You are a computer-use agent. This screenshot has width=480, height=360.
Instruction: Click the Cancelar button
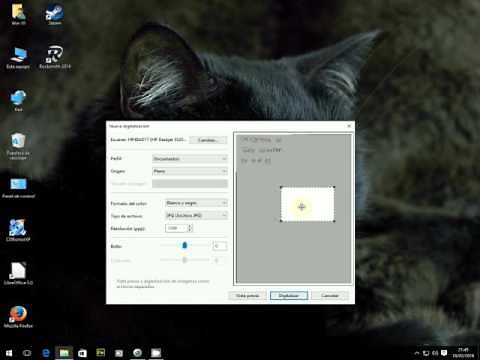click(x=330, y=296)
